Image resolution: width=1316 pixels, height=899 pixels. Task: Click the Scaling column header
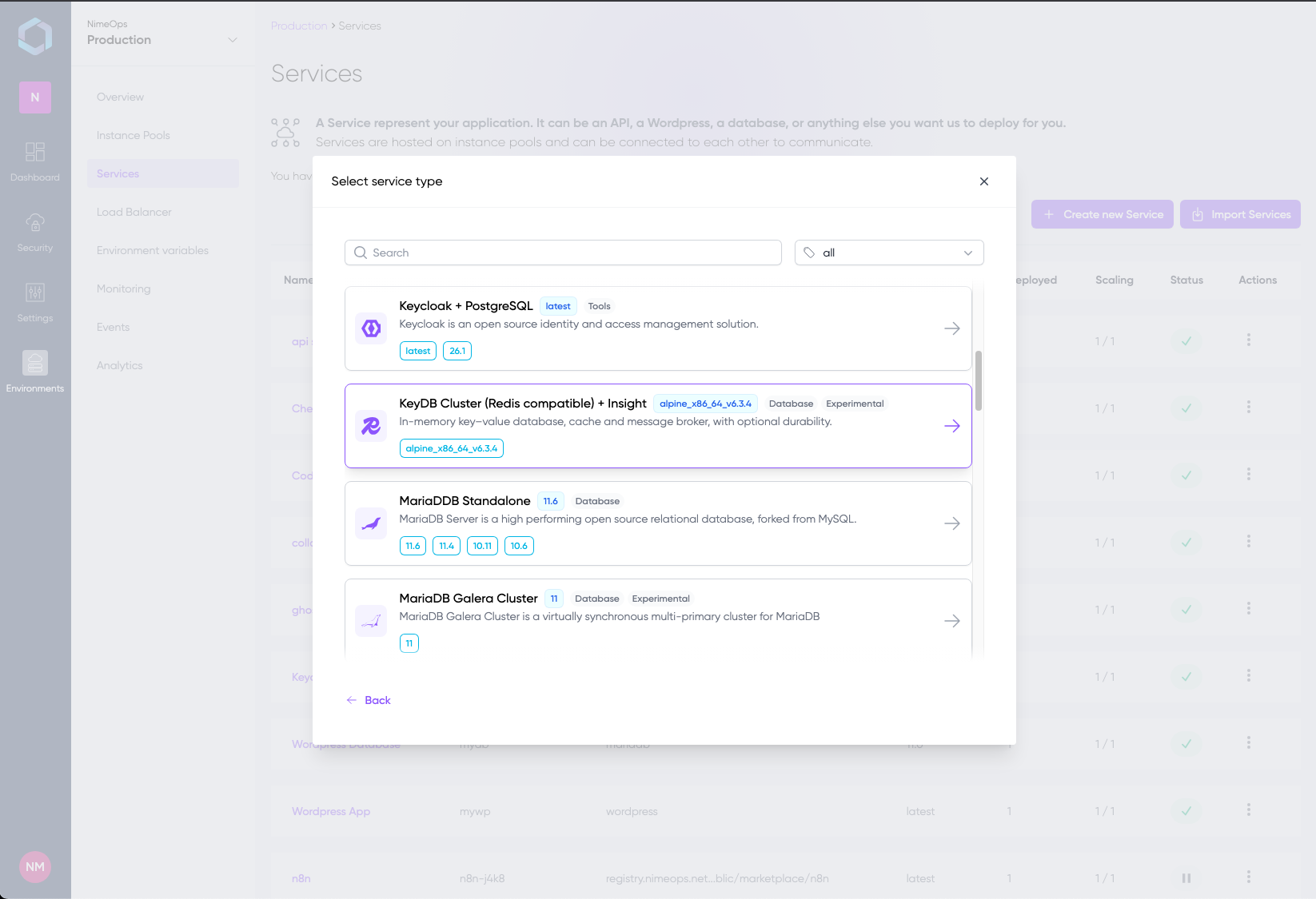point(1115,280)
